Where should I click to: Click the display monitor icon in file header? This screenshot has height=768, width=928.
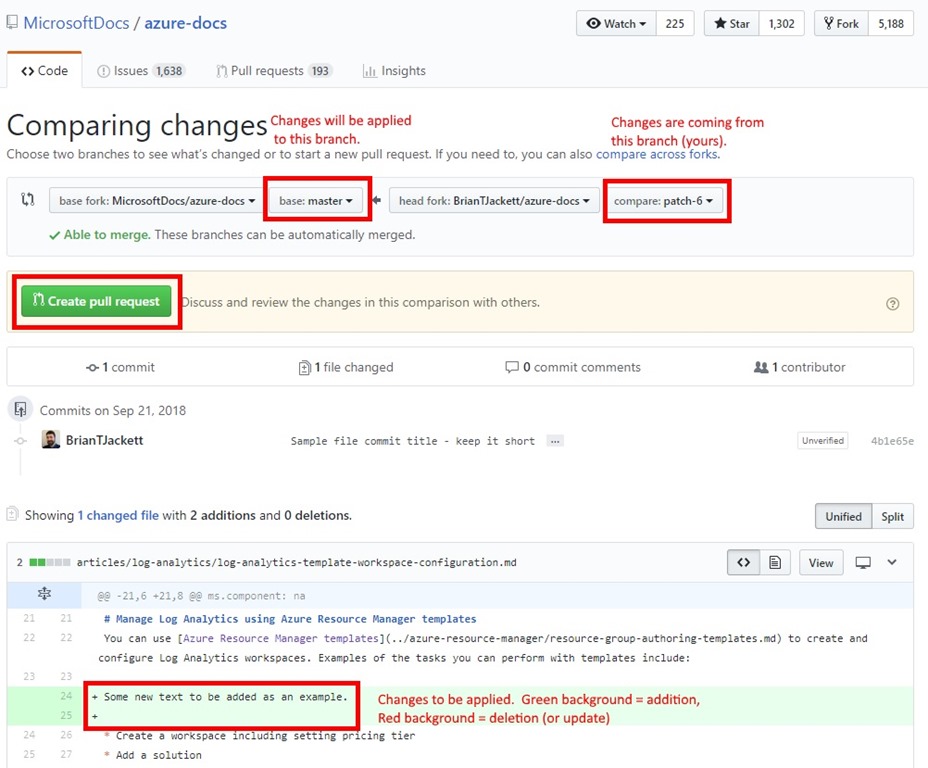(863, 563)
